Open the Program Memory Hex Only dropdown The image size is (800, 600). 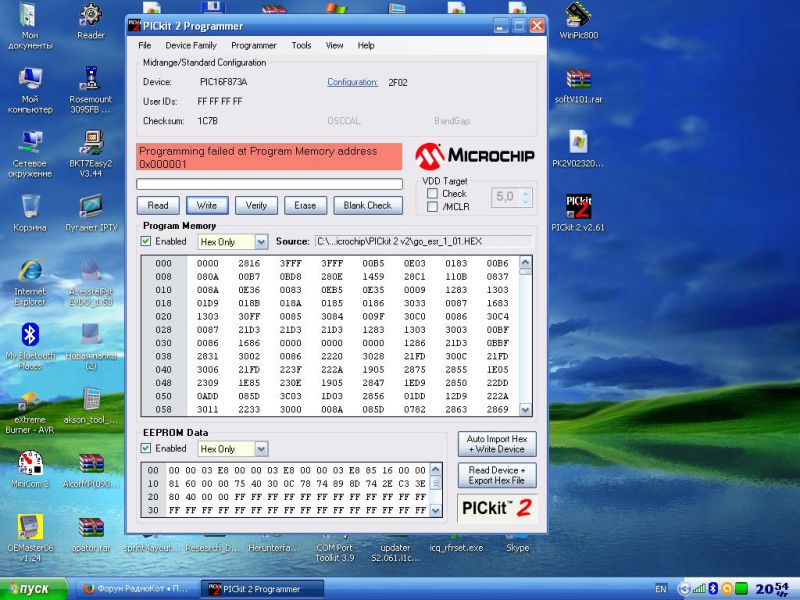[261, 242]
